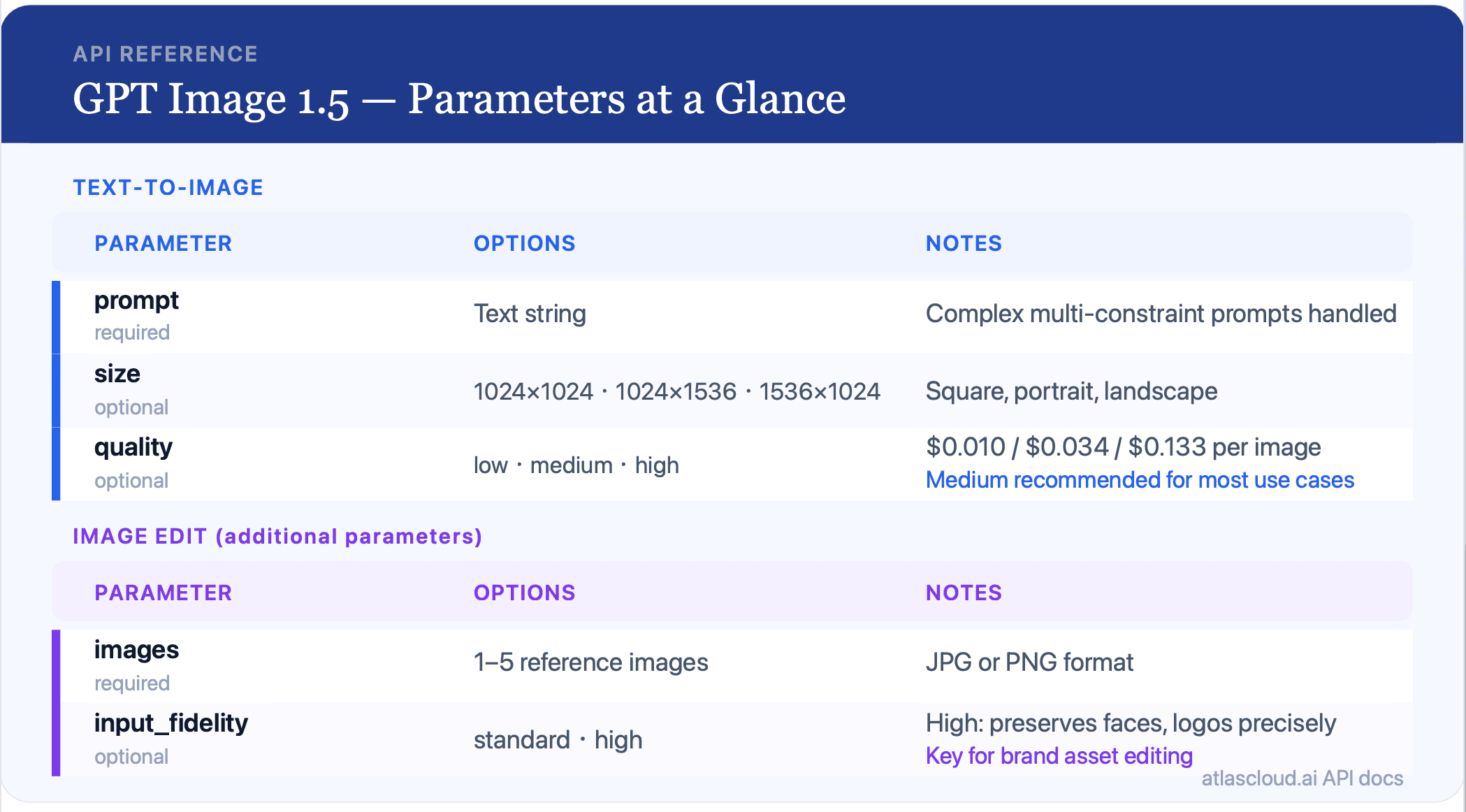Click the '1–5 reference images' option text
The image size is (1466, 812).
[x=590, y=662]
